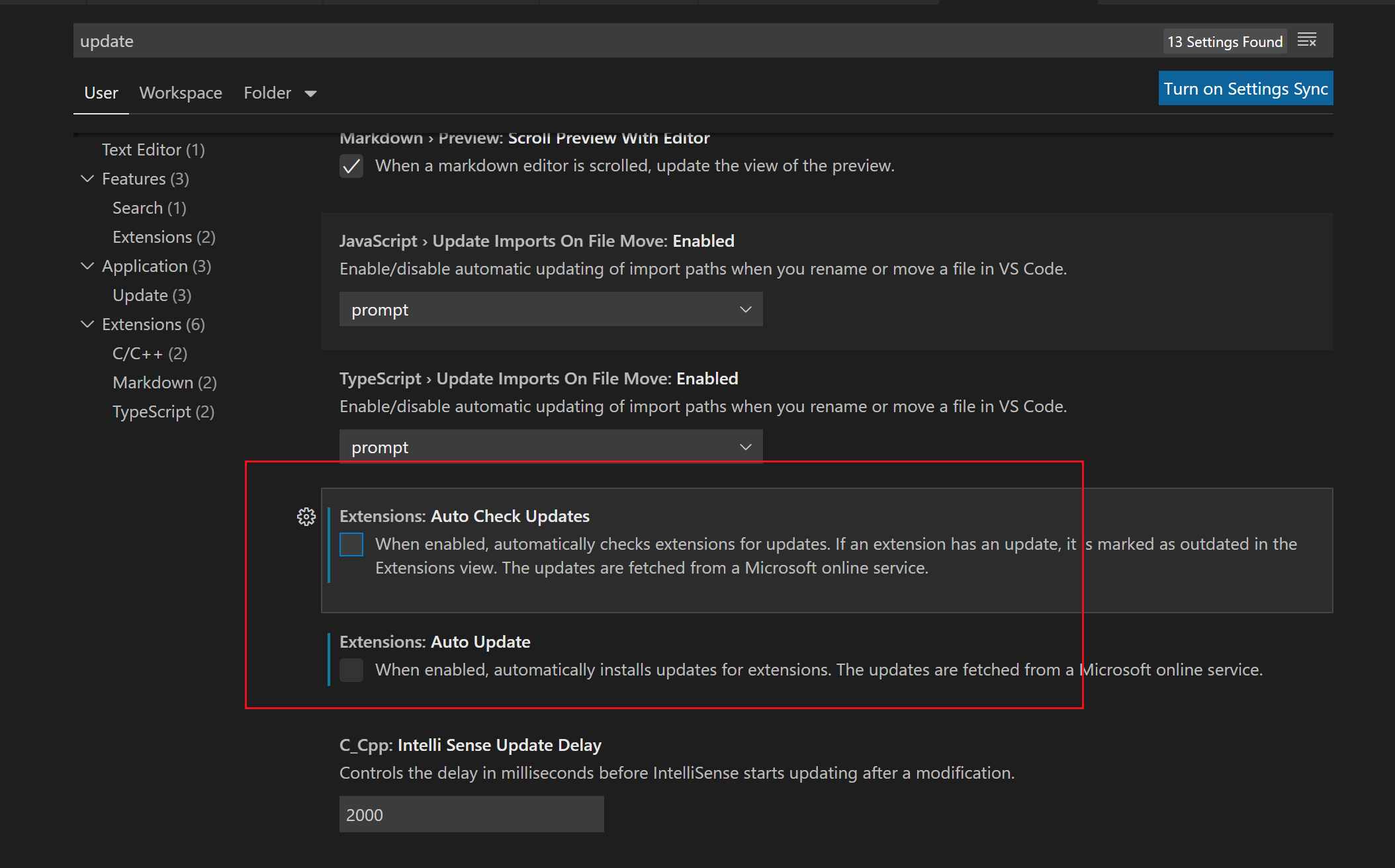Switch to the Workspace settings tab
This screenshot has width=1395, height=868.
[181, 93]
